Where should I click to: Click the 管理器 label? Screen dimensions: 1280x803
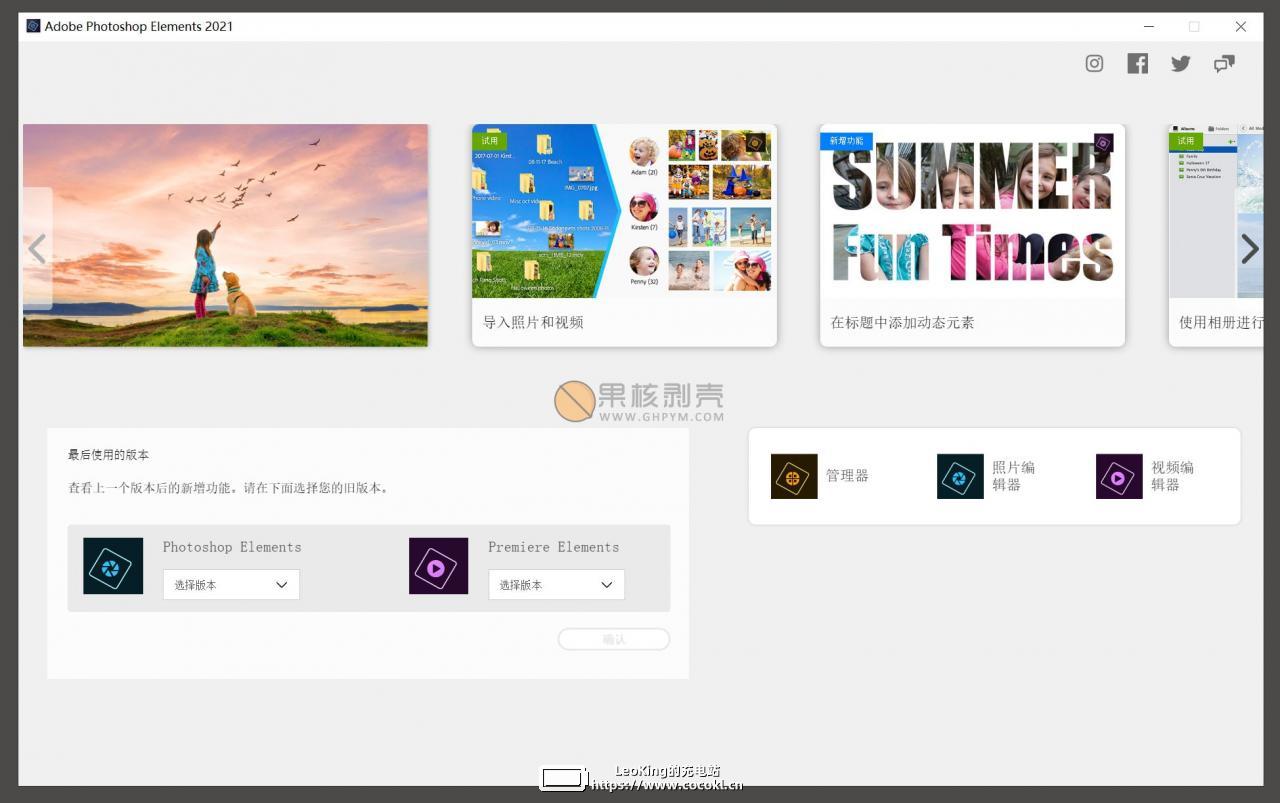(847, 476)
